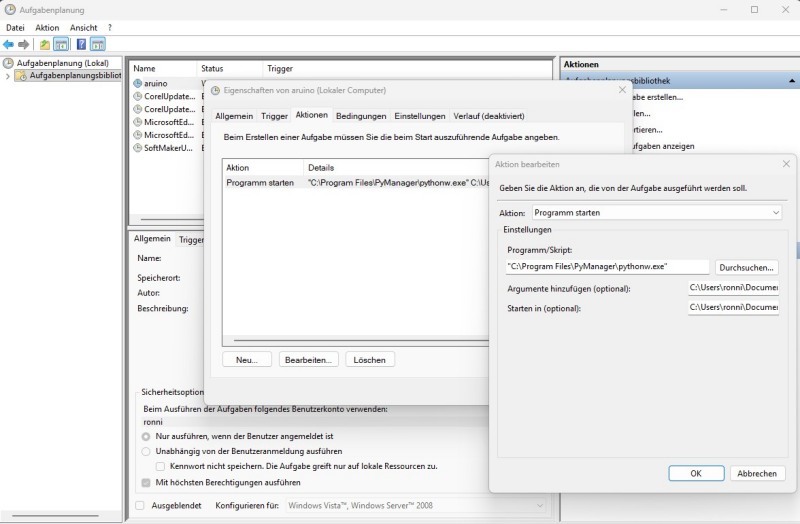Click the forward arrow toolbar icon
The height and width of the screenshot is (524, 800).
(23, 45)
